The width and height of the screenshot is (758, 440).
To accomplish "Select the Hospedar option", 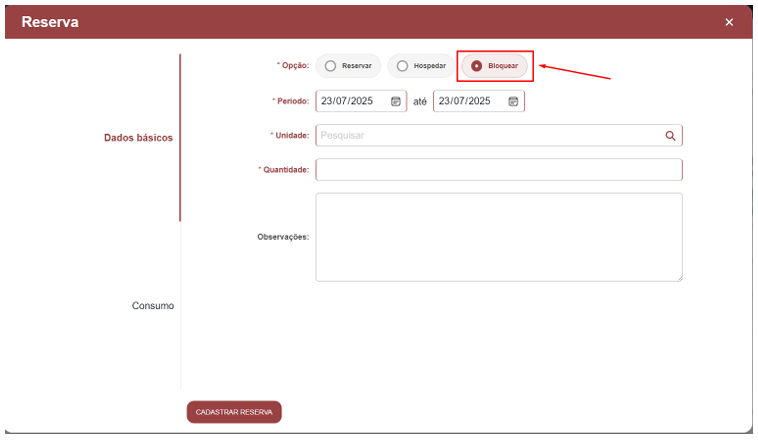I will pyautogui.click(x=420, y=66).
